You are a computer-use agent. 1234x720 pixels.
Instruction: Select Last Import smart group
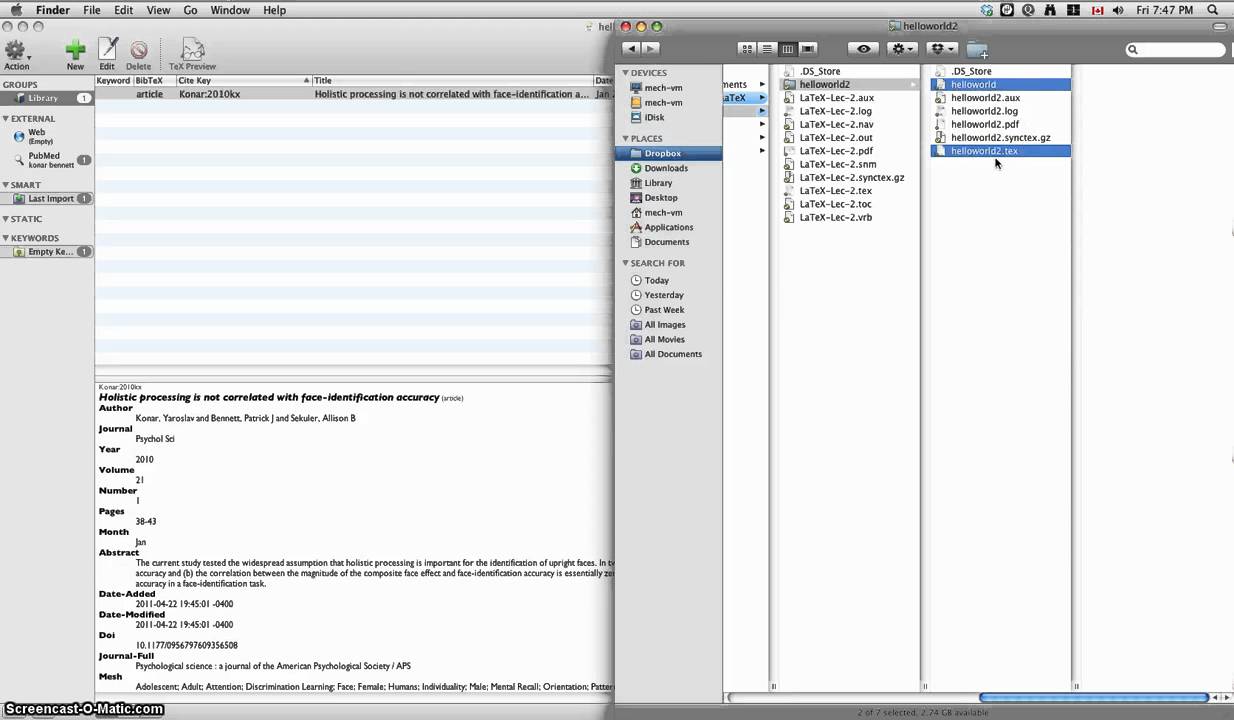[47, 199]
